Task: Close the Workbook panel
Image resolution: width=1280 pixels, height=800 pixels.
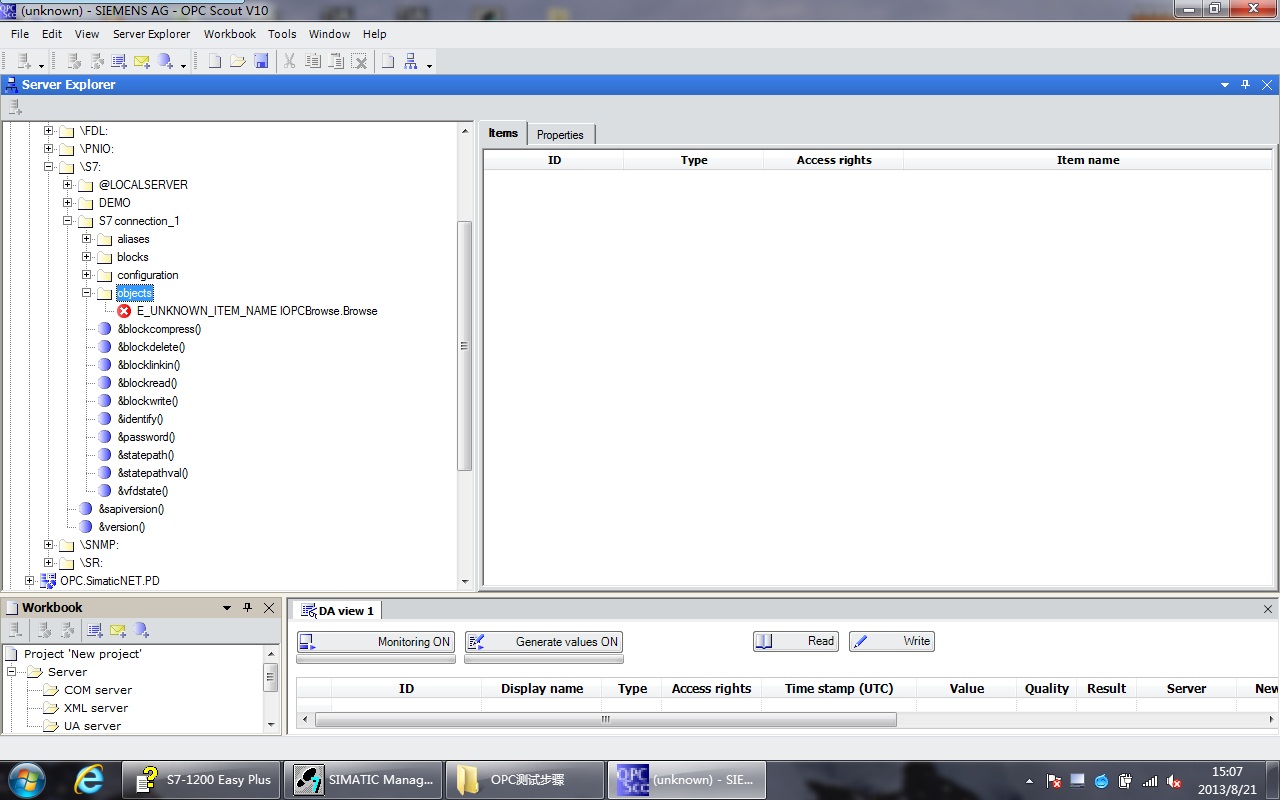Action: [269, 607]
